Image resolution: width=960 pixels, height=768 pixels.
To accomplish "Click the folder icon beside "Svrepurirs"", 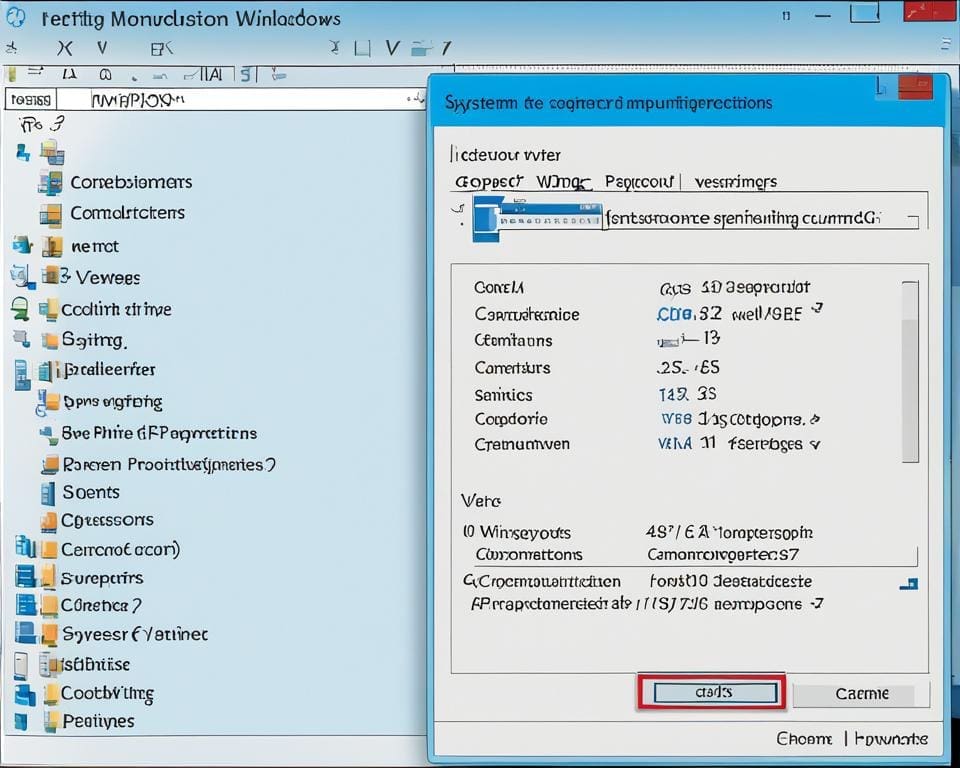I will pos(48,578).
